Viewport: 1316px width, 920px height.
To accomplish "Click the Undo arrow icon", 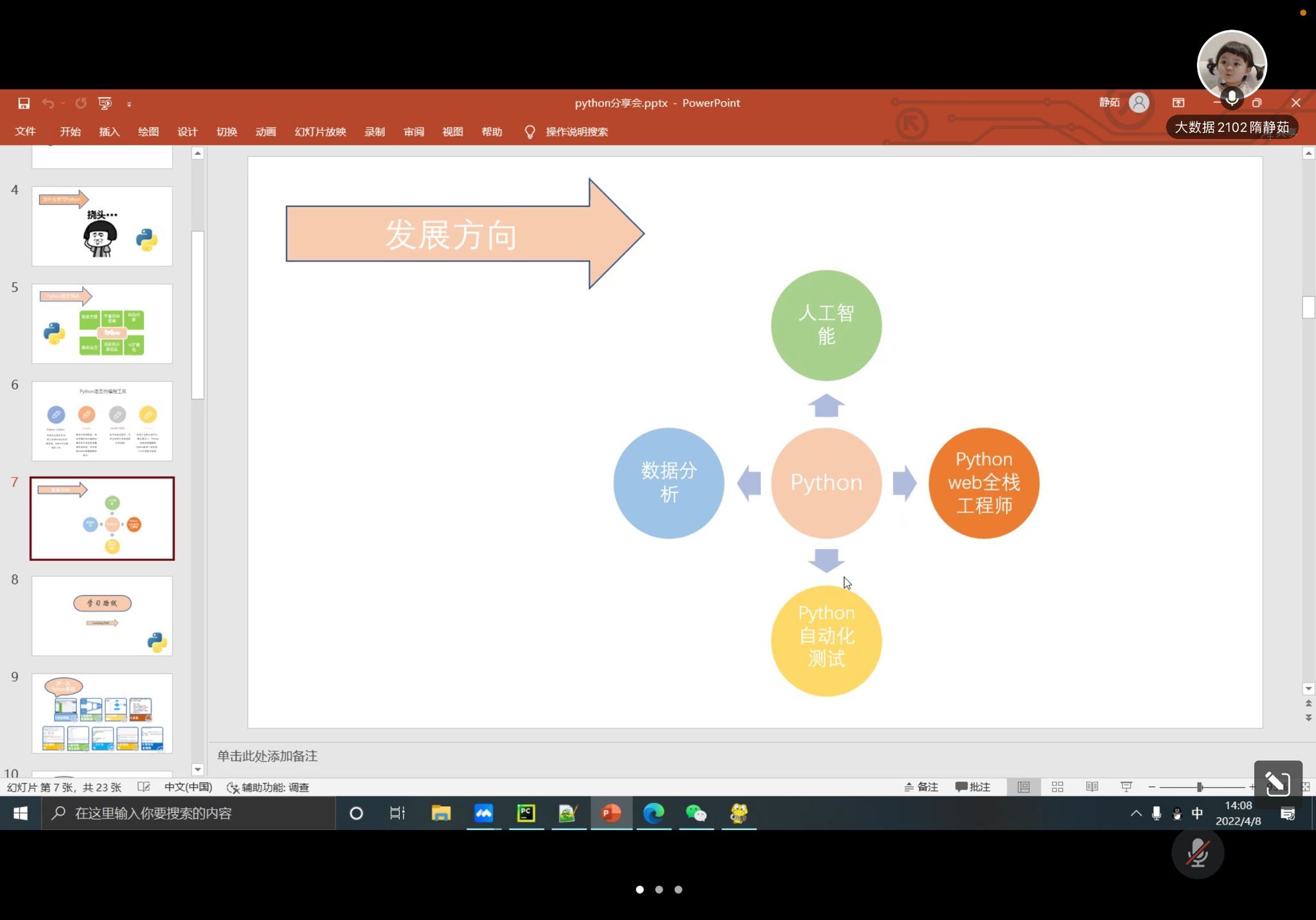I will click(x=48, y=103).
